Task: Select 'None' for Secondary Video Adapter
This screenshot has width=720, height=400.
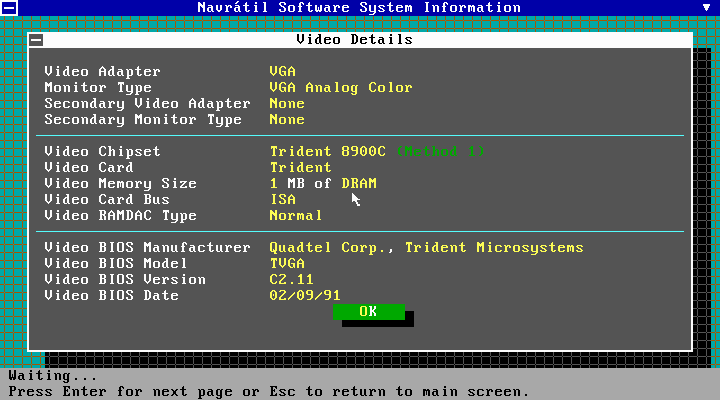Action: [x=287, y=104]
